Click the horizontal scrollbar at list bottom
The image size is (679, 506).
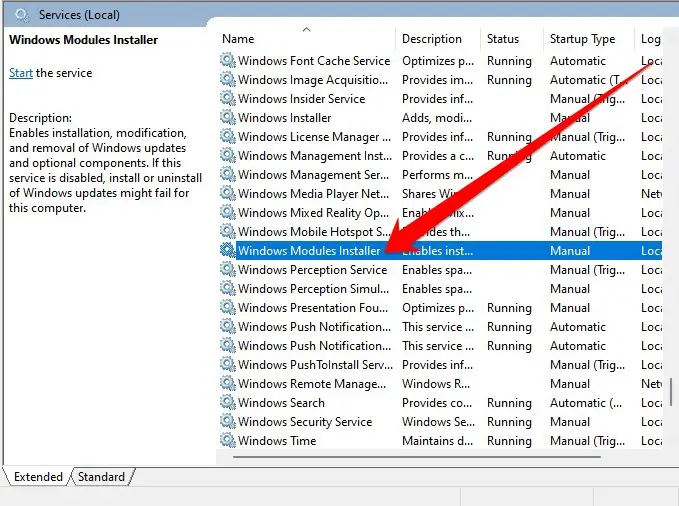pos(416,456)
